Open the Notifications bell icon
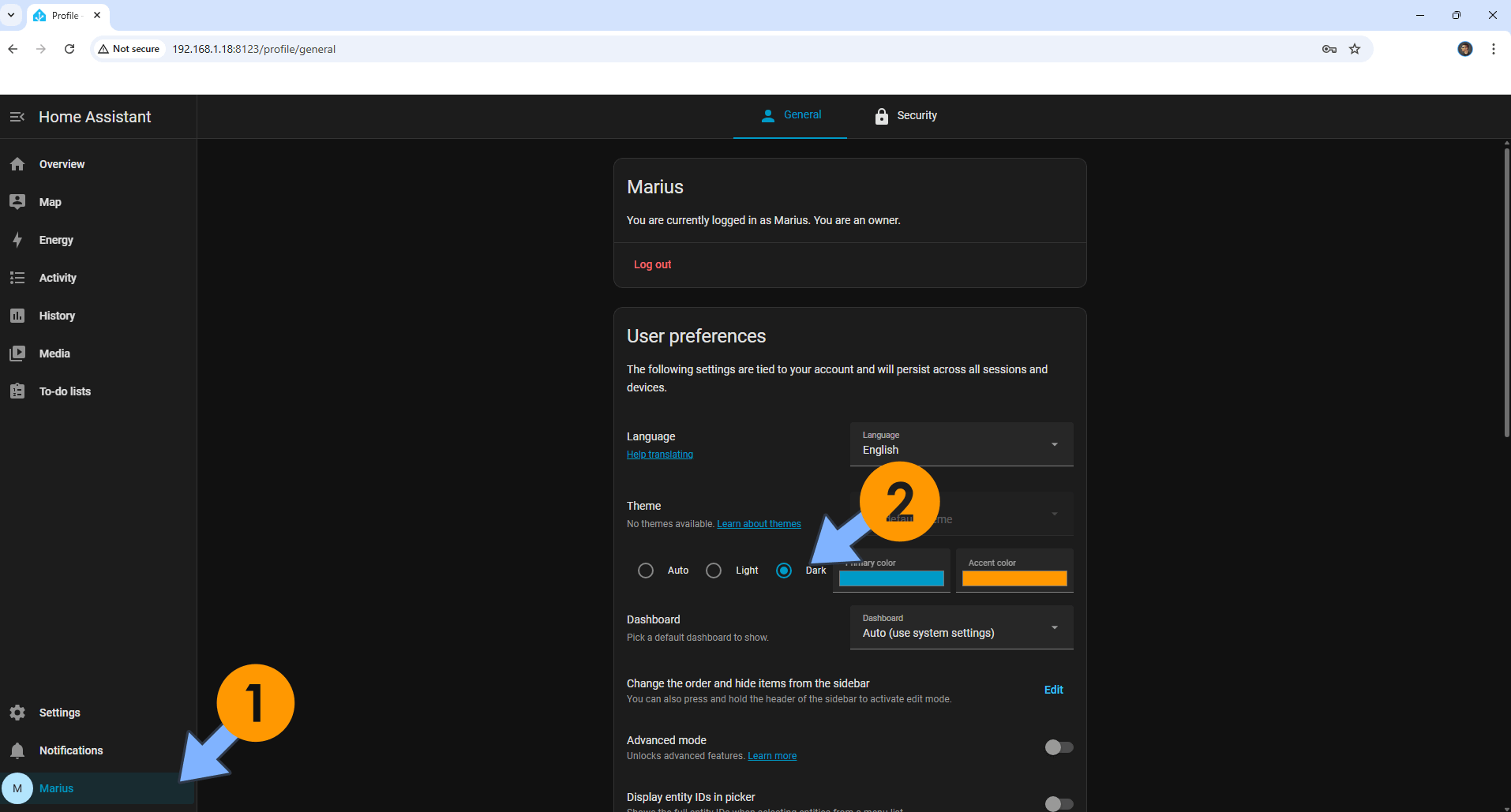The height and width of the screenshot is (812, 1511). click(17, 750)
